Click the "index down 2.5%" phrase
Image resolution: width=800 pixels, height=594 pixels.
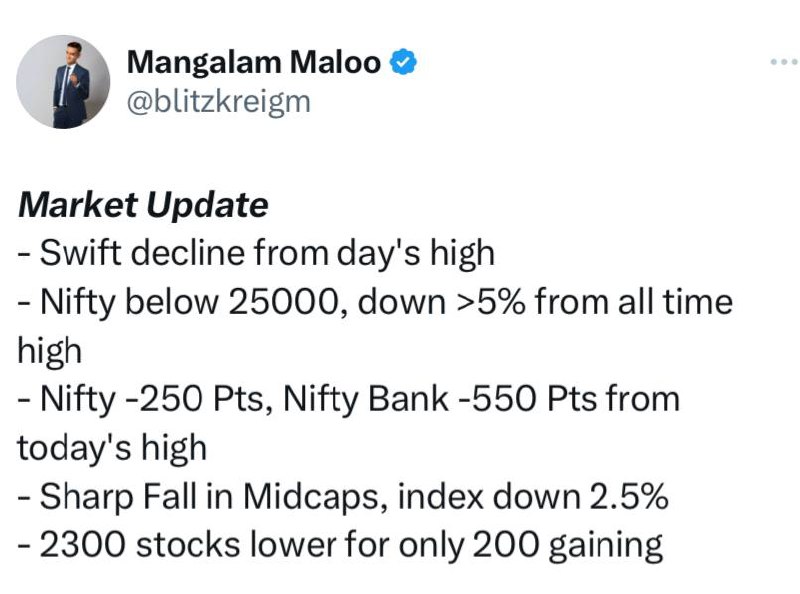[x=533, y=496]
